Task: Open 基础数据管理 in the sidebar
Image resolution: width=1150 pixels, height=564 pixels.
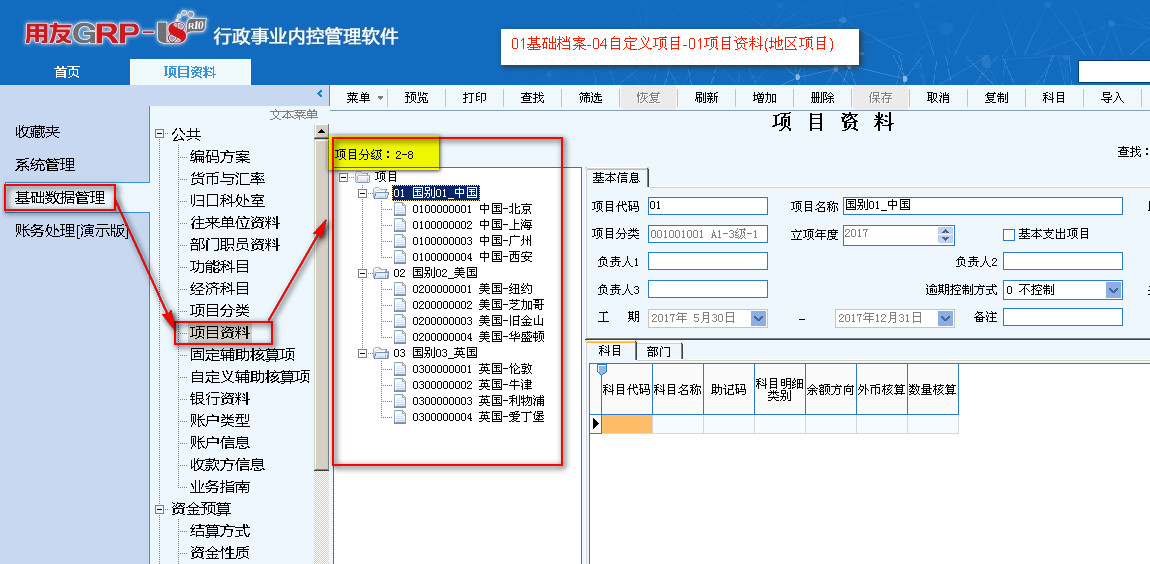Action: (x=60, y=198)
